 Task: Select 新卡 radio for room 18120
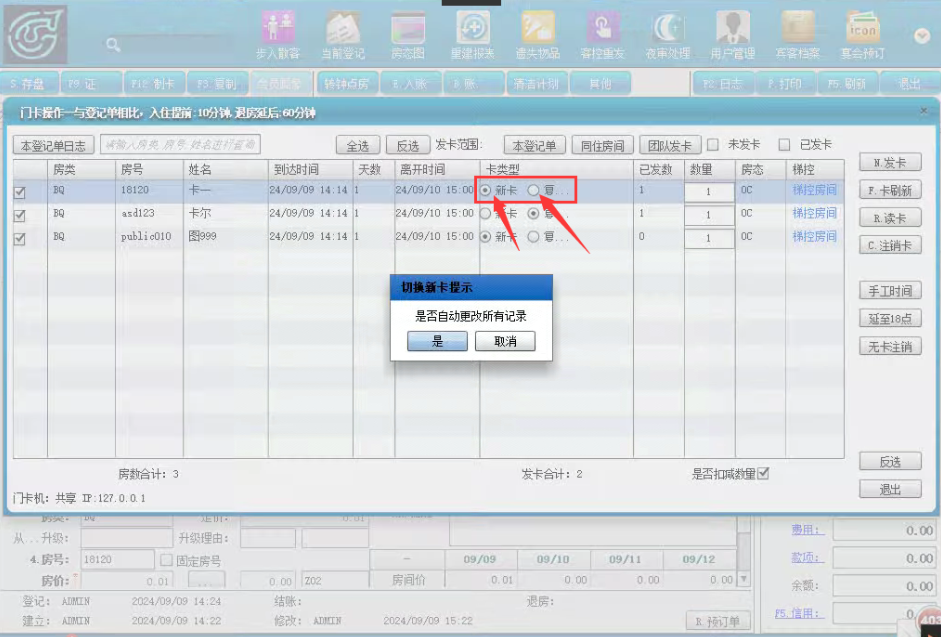click(x=486, y=190)
